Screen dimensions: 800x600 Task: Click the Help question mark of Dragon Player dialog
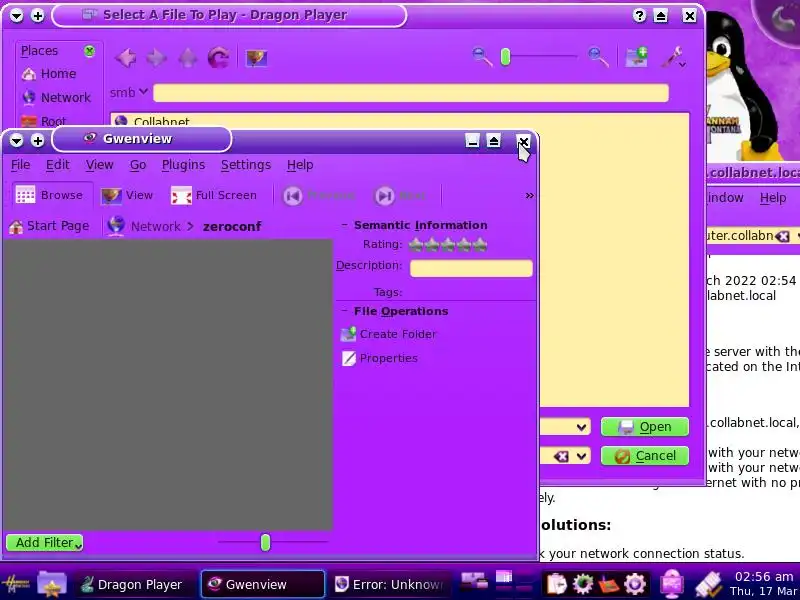click(x=639, y=15)
